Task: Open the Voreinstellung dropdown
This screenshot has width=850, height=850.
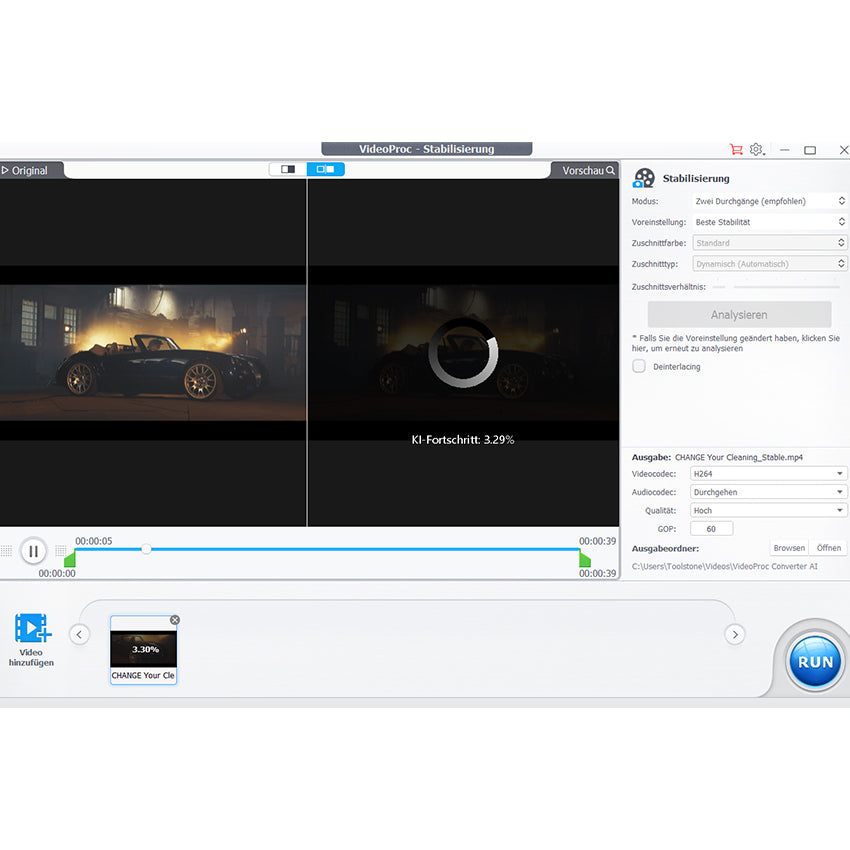Action: tap(769, 221)
